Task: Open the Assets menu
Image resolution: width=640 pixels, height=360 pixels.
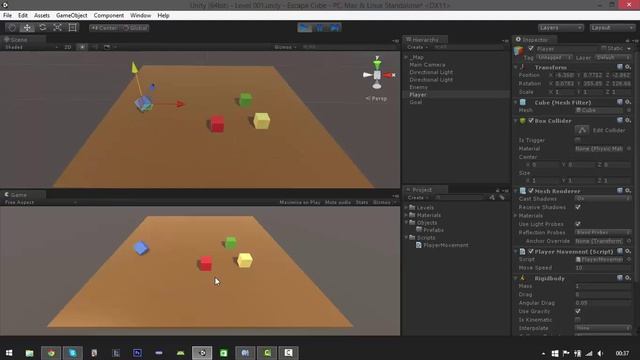Action: 42,16
